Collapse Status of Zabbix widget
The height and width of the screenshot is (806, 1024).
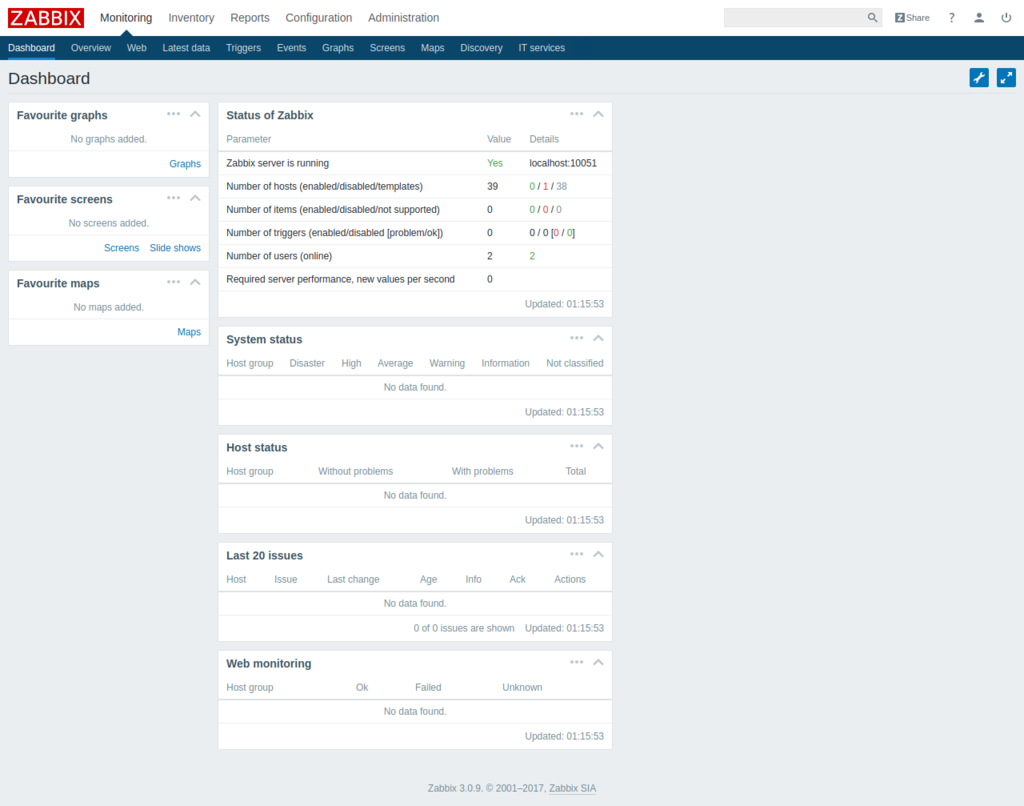pyautogui.click(x=598, y=114)
